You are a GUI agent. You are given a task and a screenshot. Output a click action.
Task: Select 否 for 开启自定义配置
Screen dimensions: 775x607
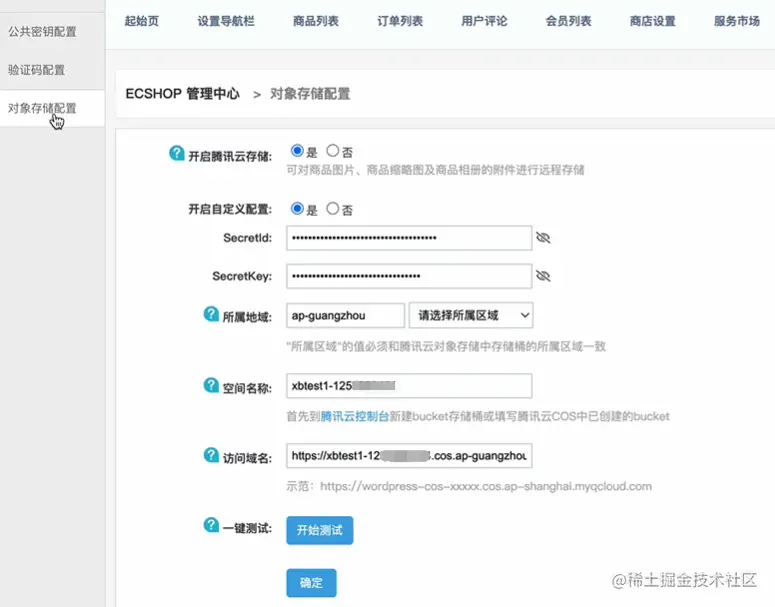coord(333,209)
